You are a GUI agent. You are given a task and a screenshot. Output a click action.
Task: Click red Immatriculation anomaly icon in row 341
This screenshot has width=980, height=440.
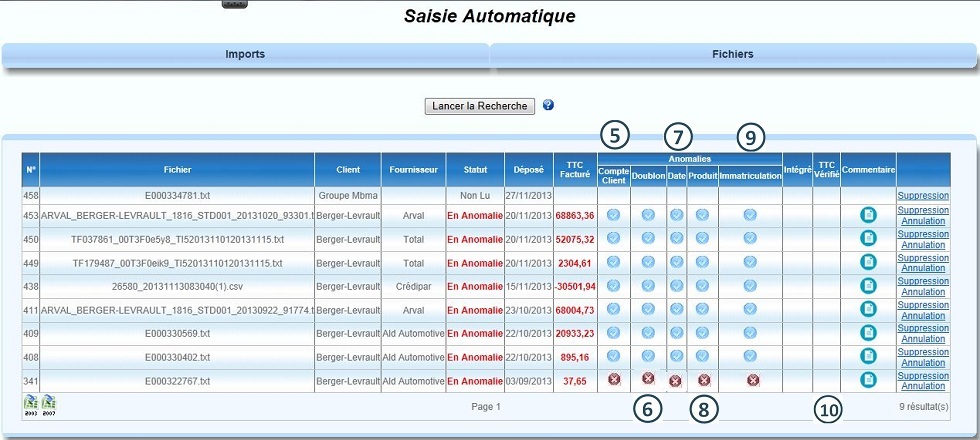point(752,380)
